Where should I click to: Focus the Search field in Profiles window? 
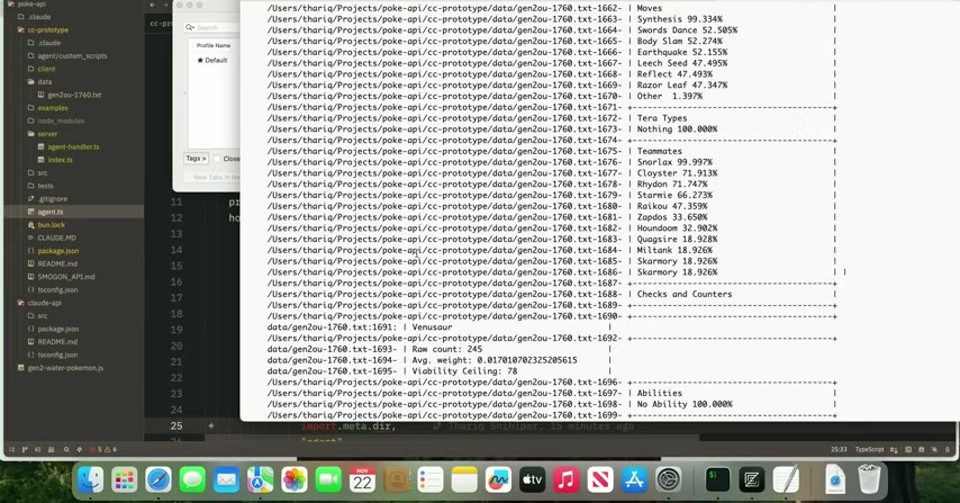(211, 28)
